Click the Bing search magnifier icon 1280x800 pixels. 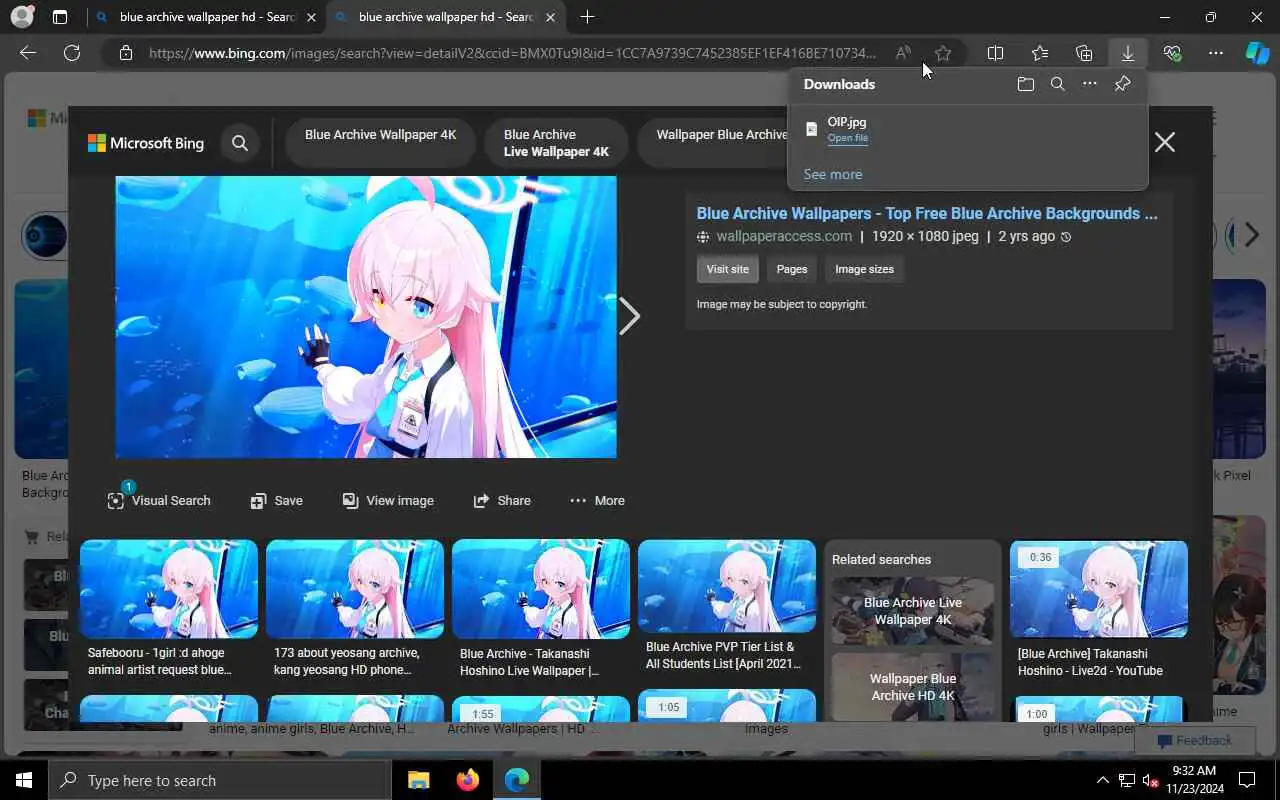[x=240, y=143]
